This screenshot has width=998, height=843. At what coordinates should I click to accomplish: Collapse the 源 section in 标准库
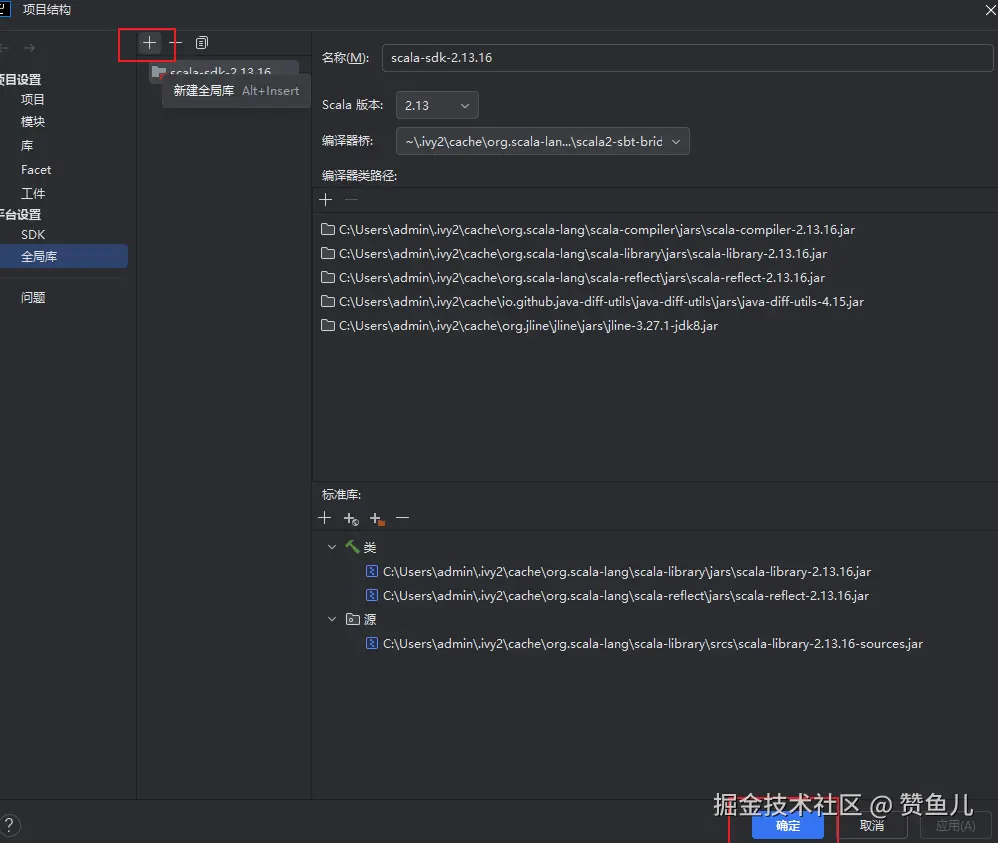coord(331,619)
